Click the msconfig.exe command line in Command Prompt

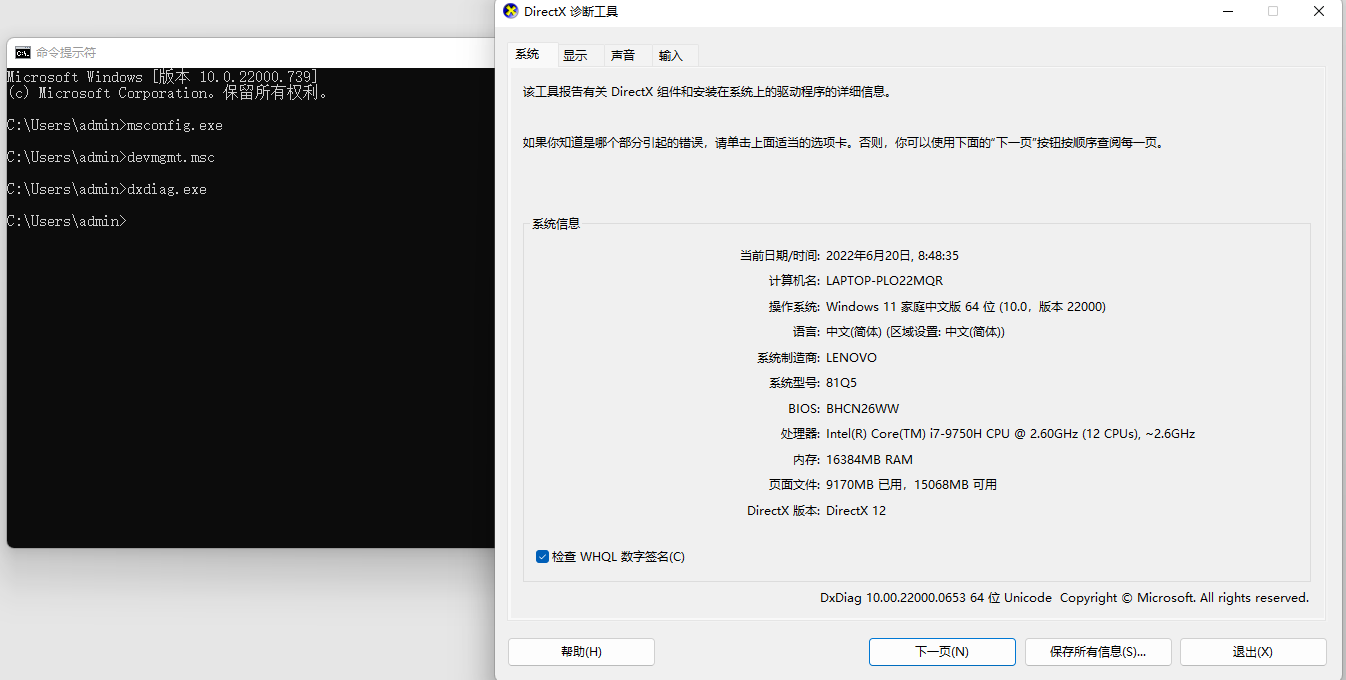coord(115,125)
